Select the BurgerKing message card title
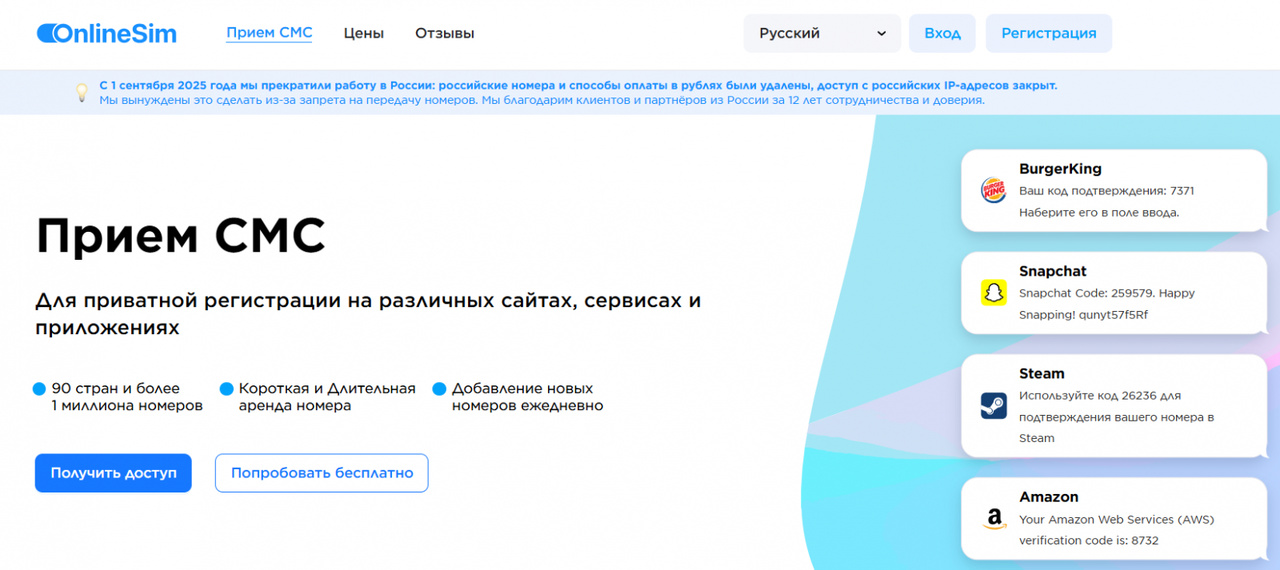 1060,169
